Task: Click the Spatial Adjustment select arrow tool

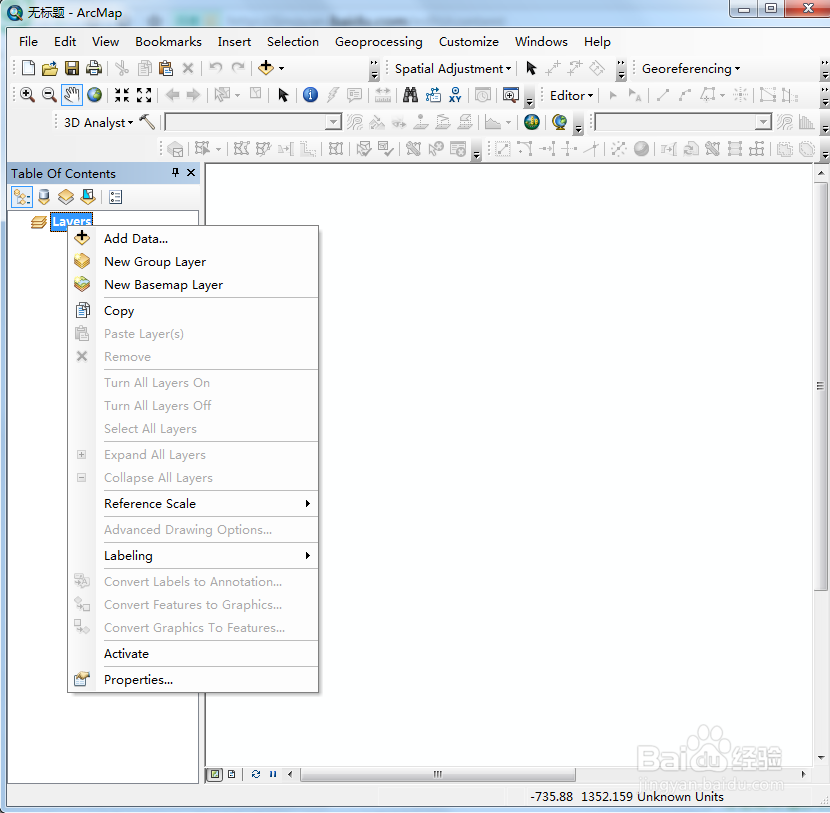Action: tap(531, 68)
